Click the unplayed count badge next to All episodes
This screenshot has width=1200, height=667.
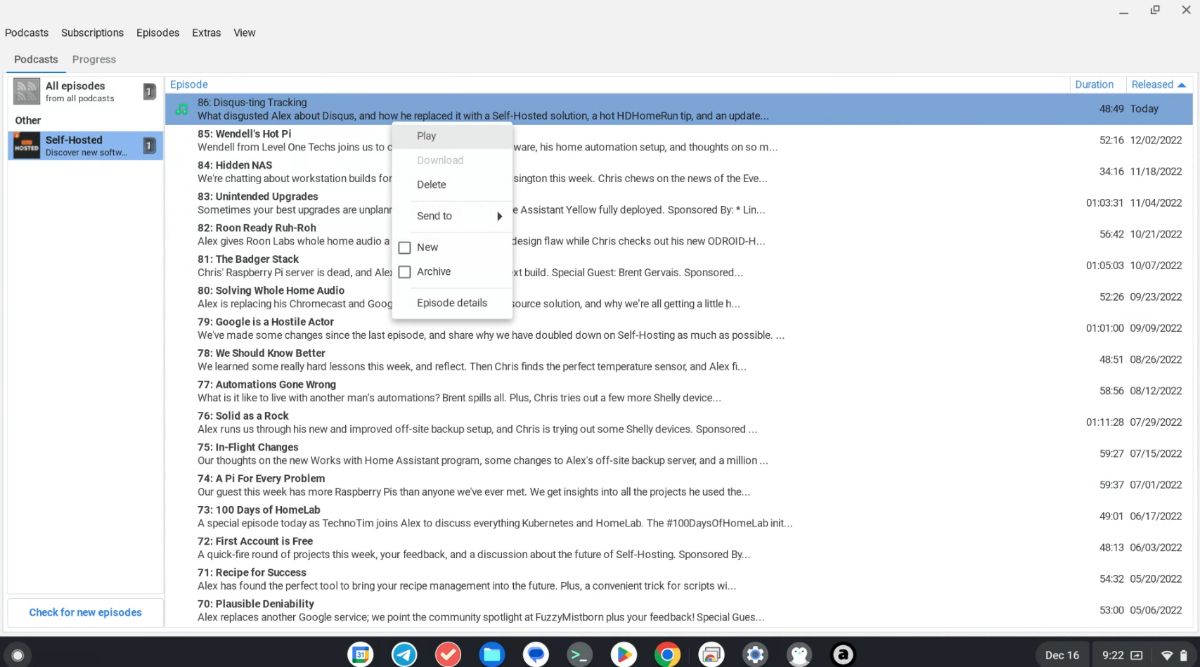[150, 91]
